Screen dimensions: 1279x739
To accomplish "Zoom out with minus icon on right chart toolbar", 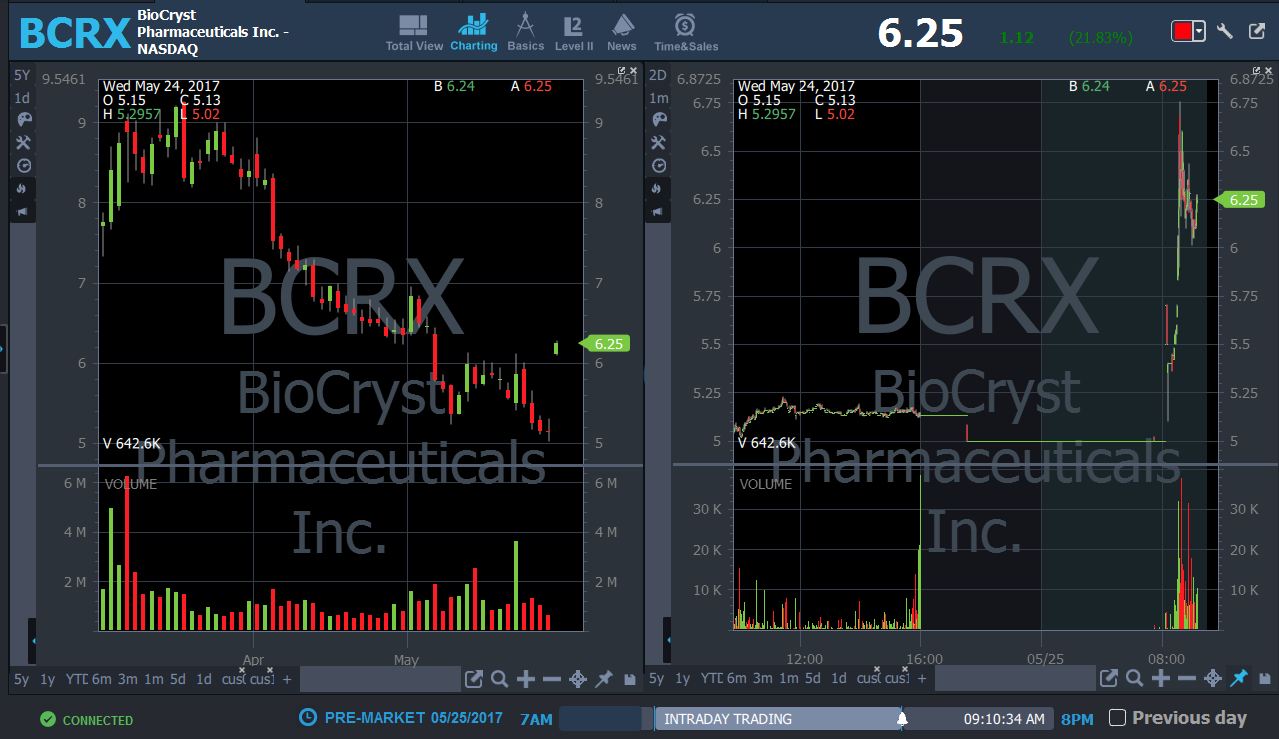I will coord(1186,679).
